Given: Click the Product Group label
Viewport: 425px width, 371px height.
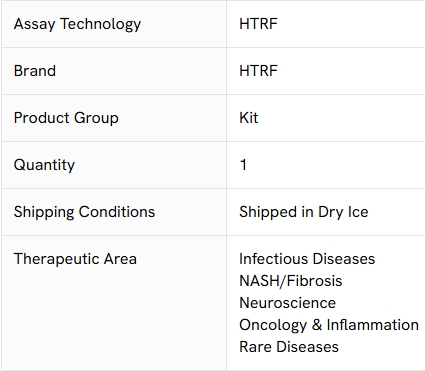Looking at the screenshot, I should pos(66,118).
